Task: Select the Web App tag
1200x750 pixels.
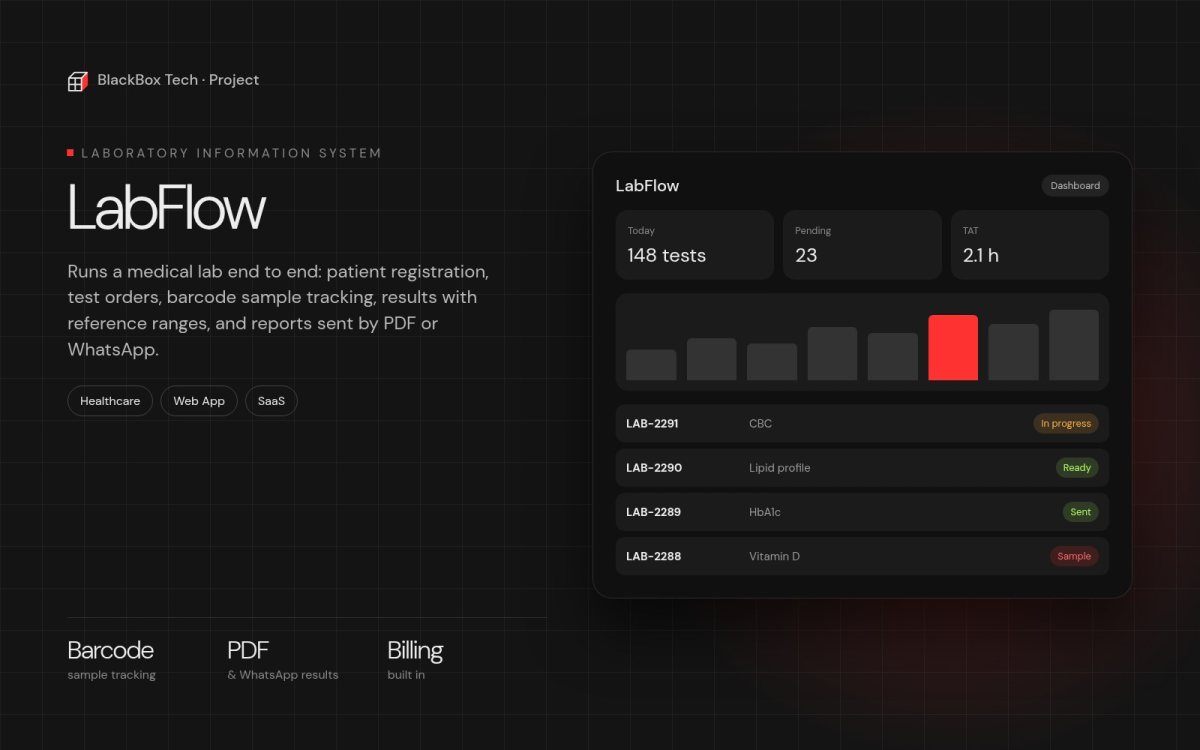Action: click(x=199, y=401)
